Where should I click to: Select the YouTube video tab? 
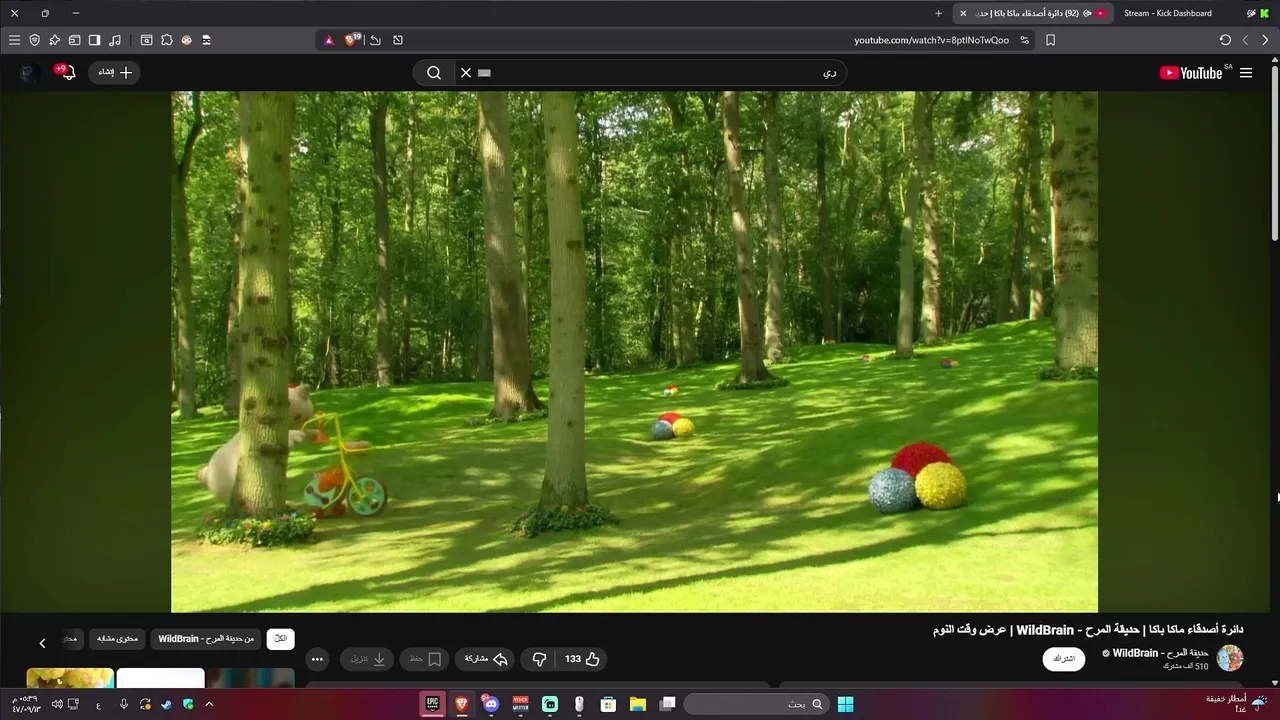[1035, 13]
